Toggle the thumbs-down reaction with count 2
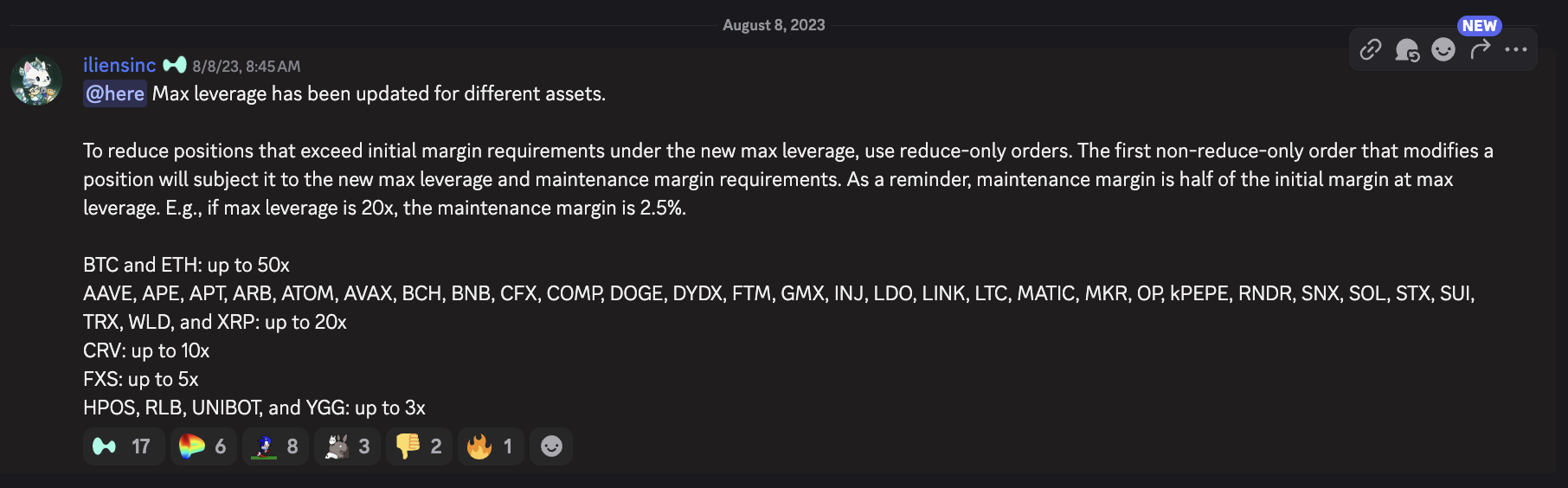The width and height of the screenshot is (1568, 488). 419,446
